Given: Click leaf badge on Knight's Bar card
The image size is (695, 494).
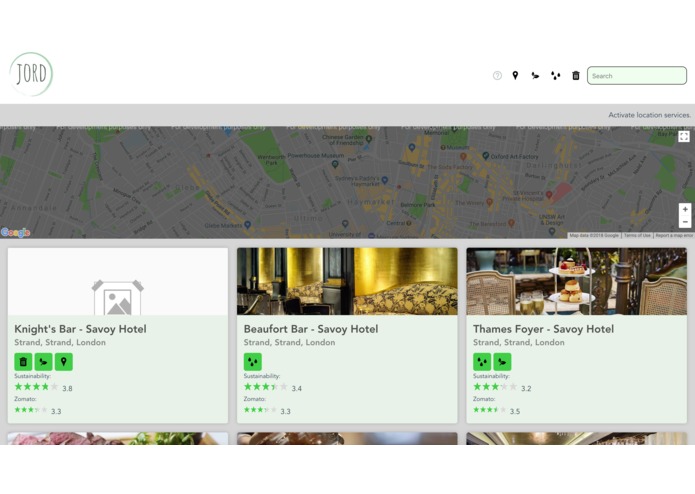Looking at the screenshot, I should click(x=43, y=362).
